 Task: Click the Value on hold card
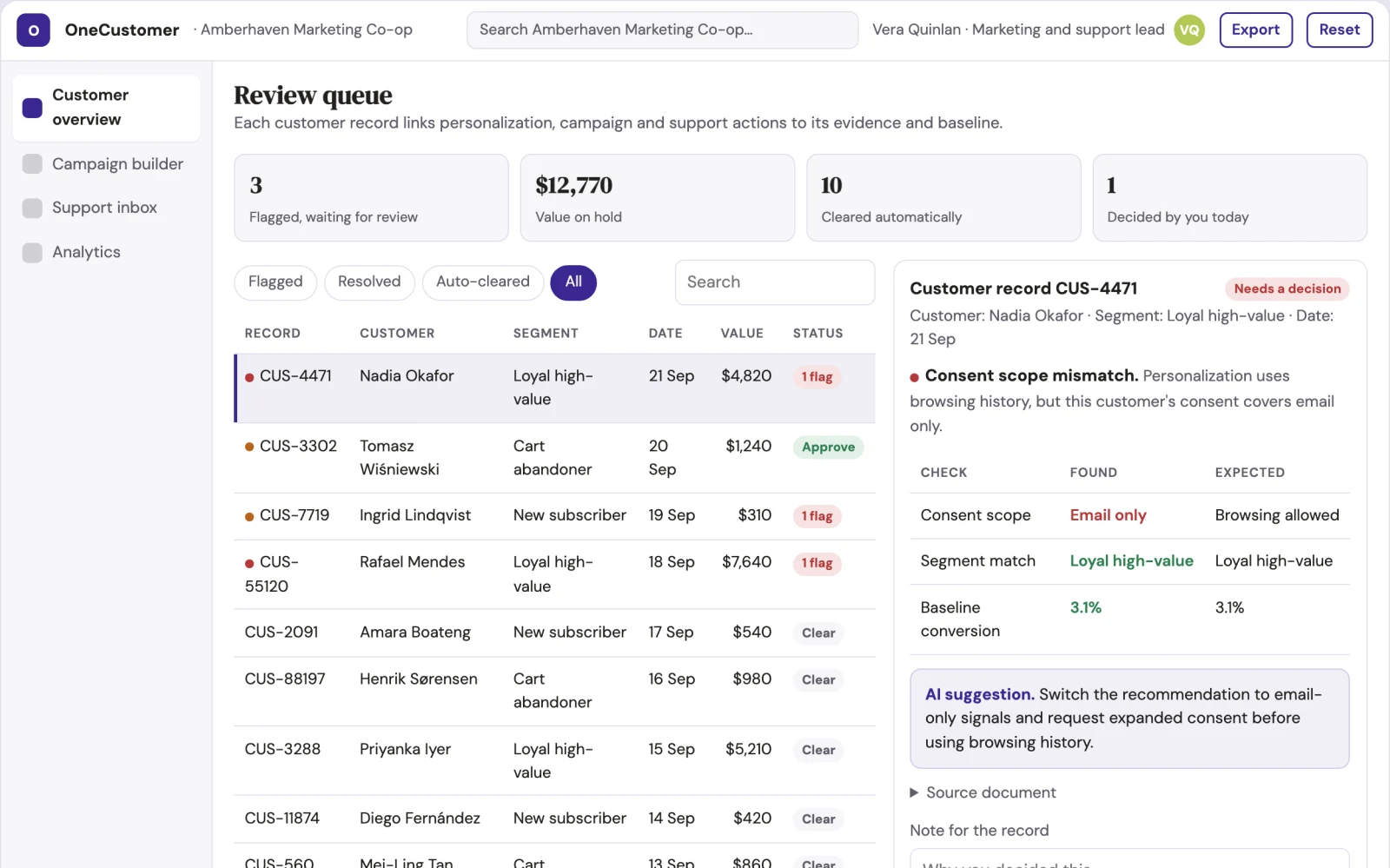coord(657,198)
